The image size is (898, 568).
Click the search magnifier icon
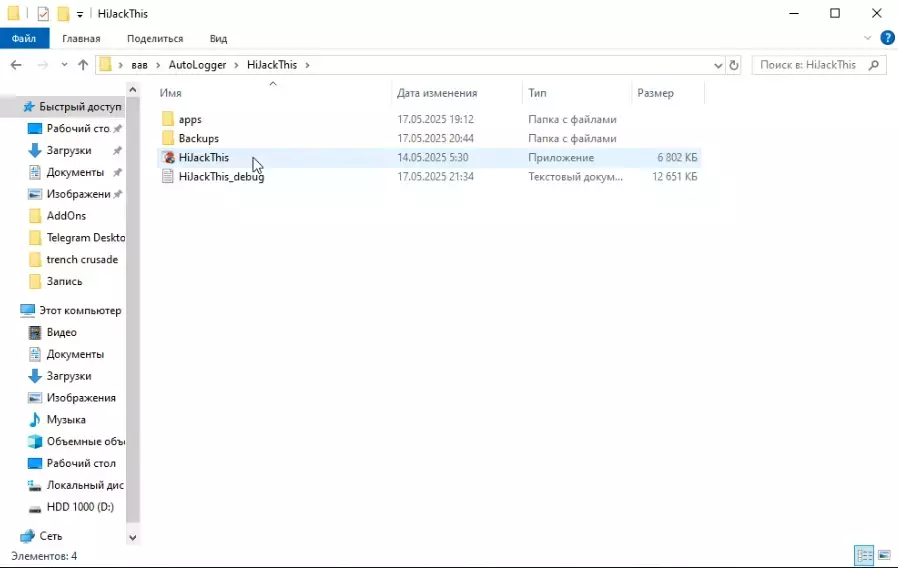click(873, 65)
